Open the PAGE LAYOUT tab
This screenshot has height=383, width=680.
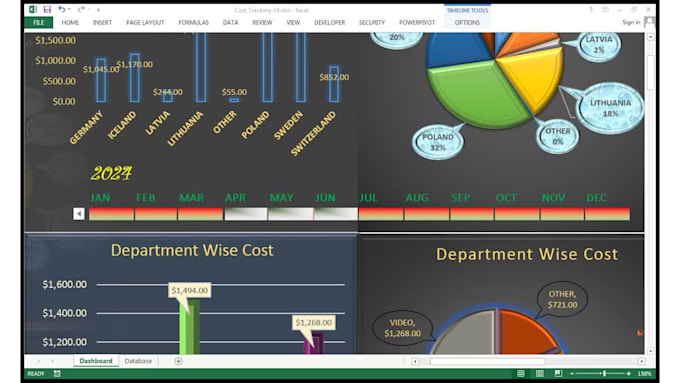click(145, 23)
